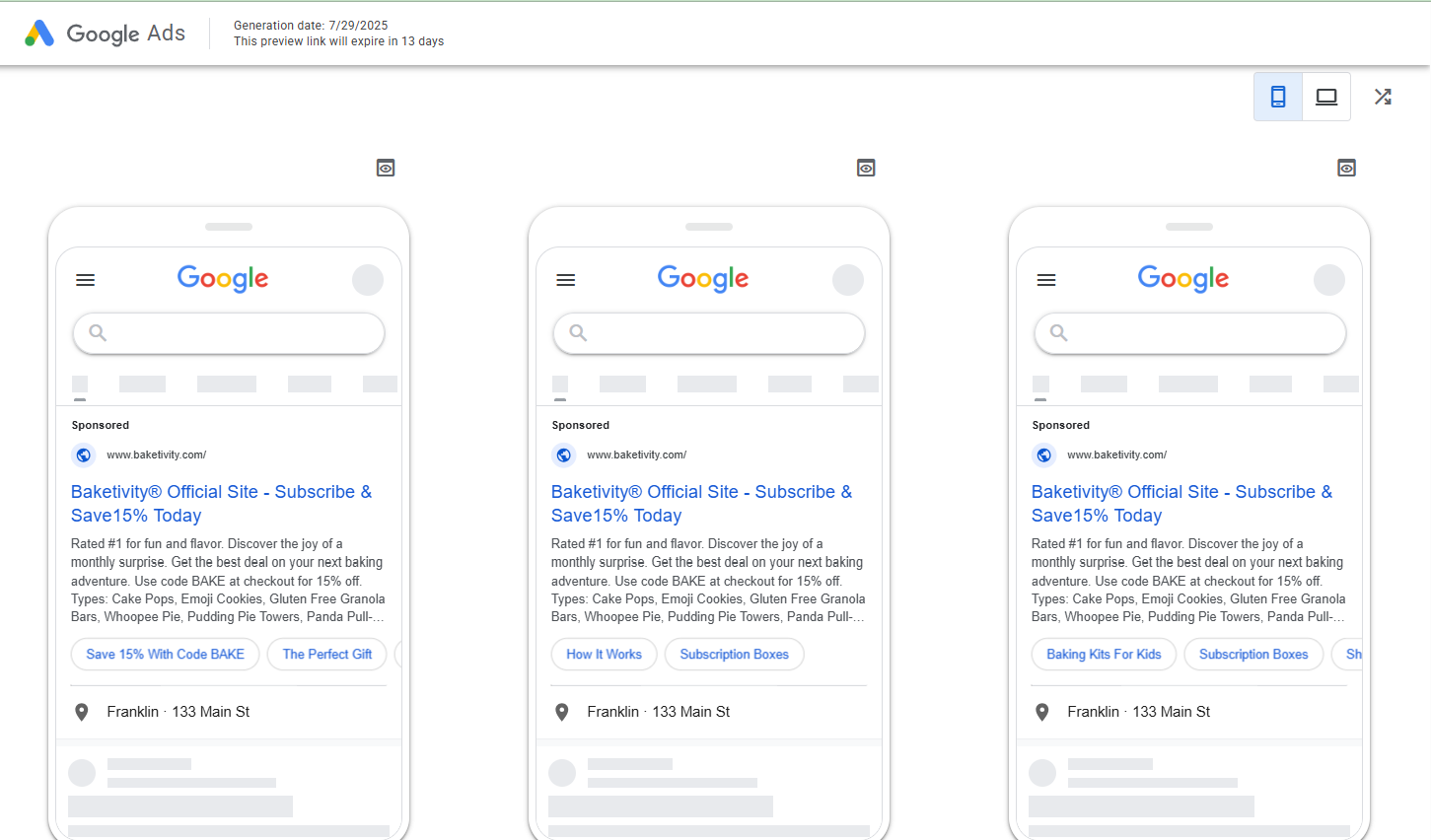
Task: Open Baketivity headline link in second phone
Action: coord(702,504)
